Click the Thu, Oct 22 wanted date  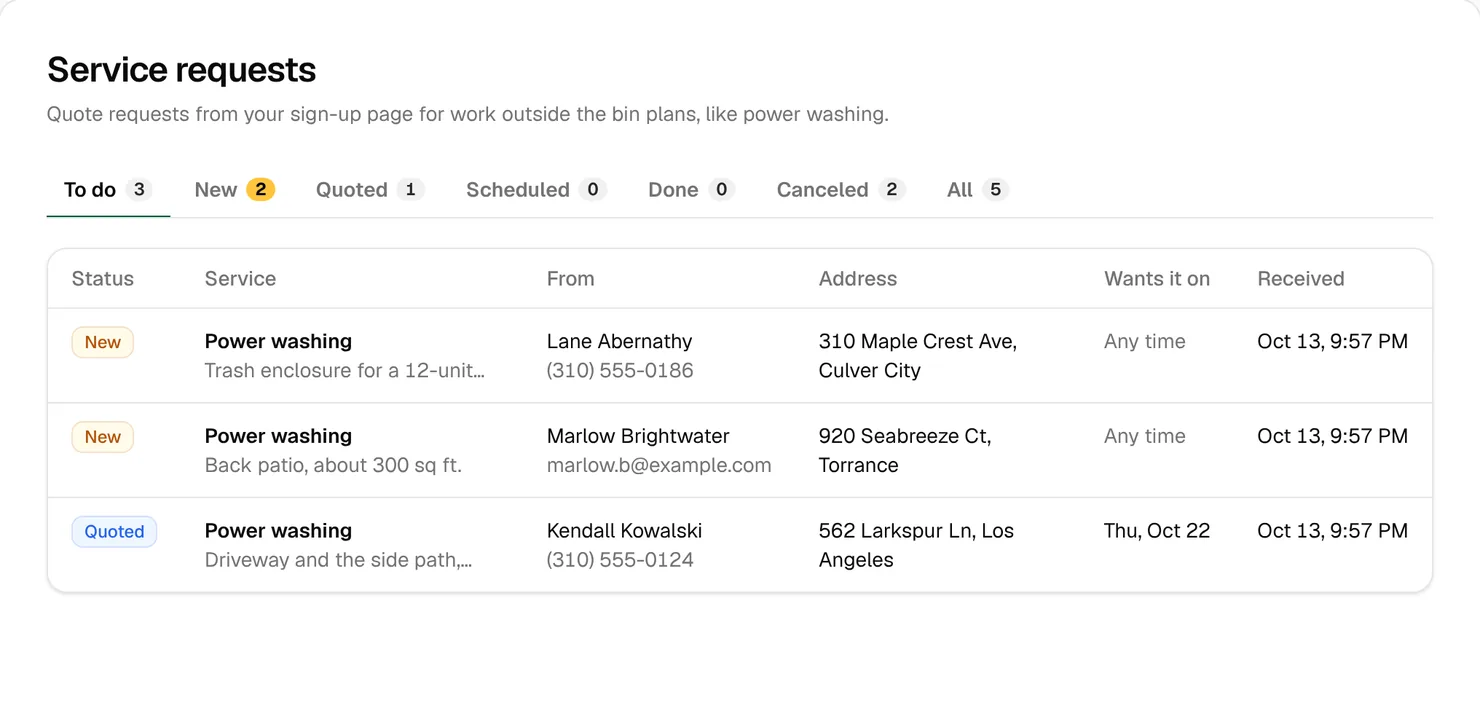coord(1157,531)
